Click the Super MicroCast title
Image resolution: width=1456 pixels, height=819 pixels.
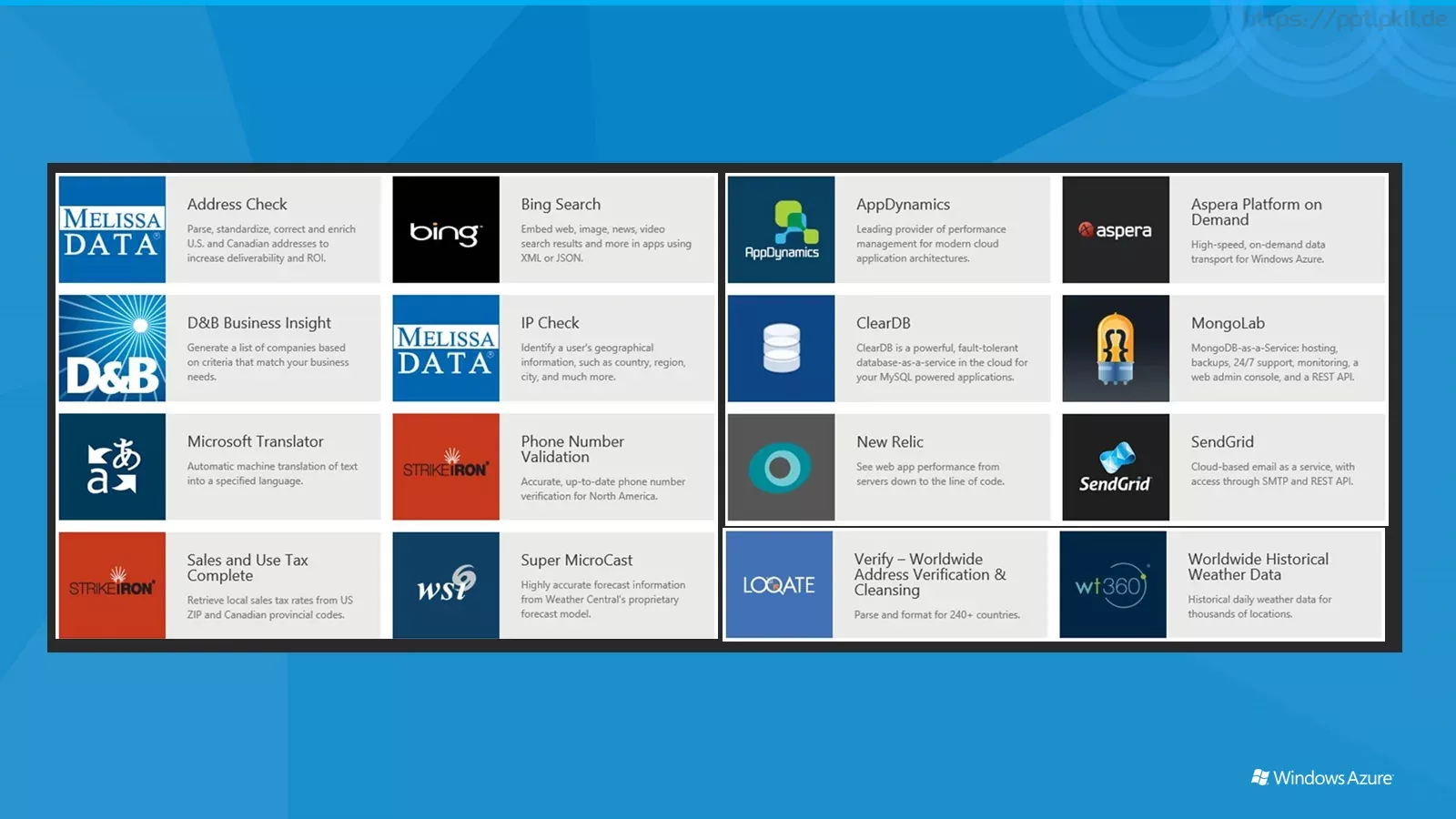(x=577, y=561)
